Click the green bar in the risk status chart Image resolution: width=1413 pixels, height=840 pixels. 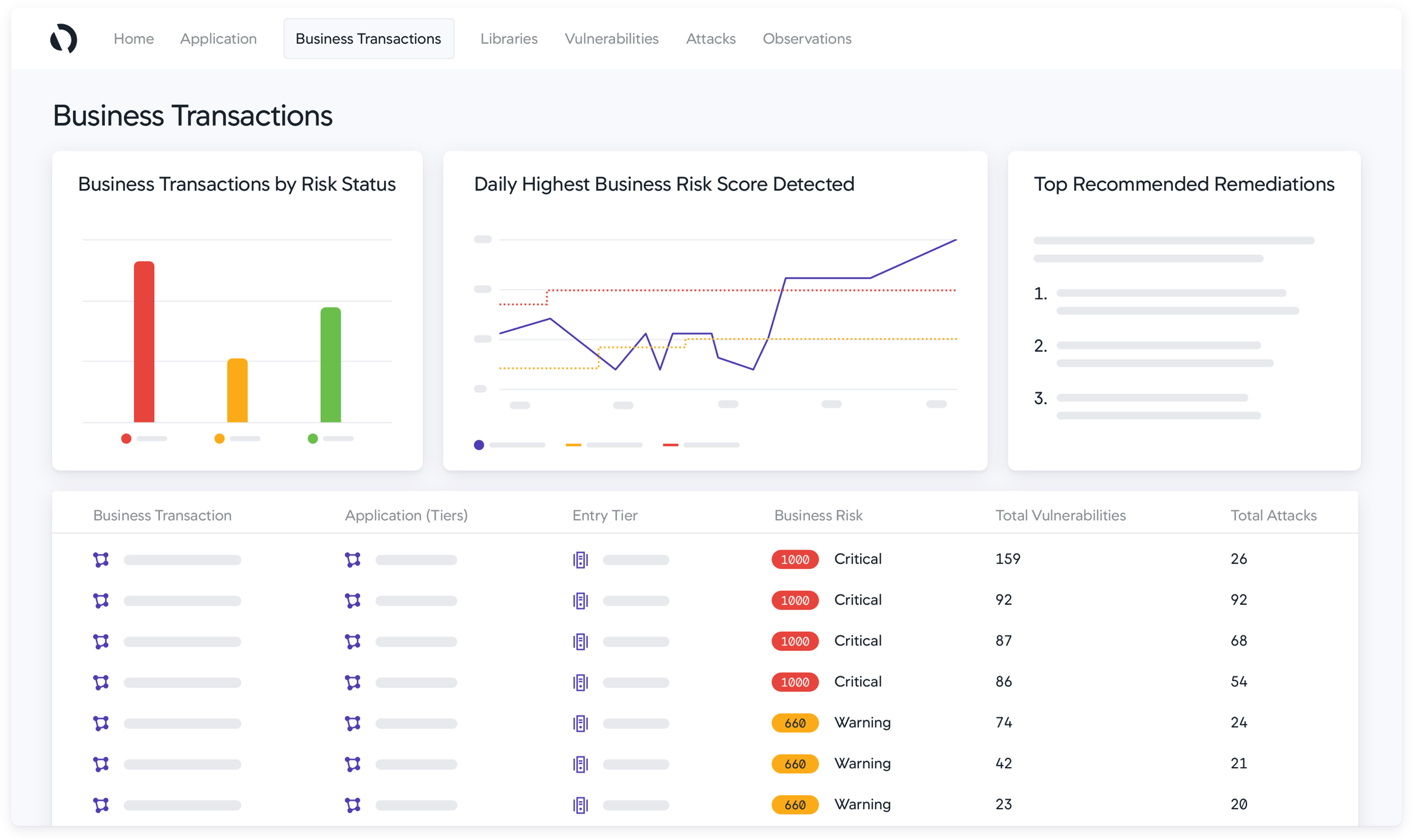click(330, 364)
